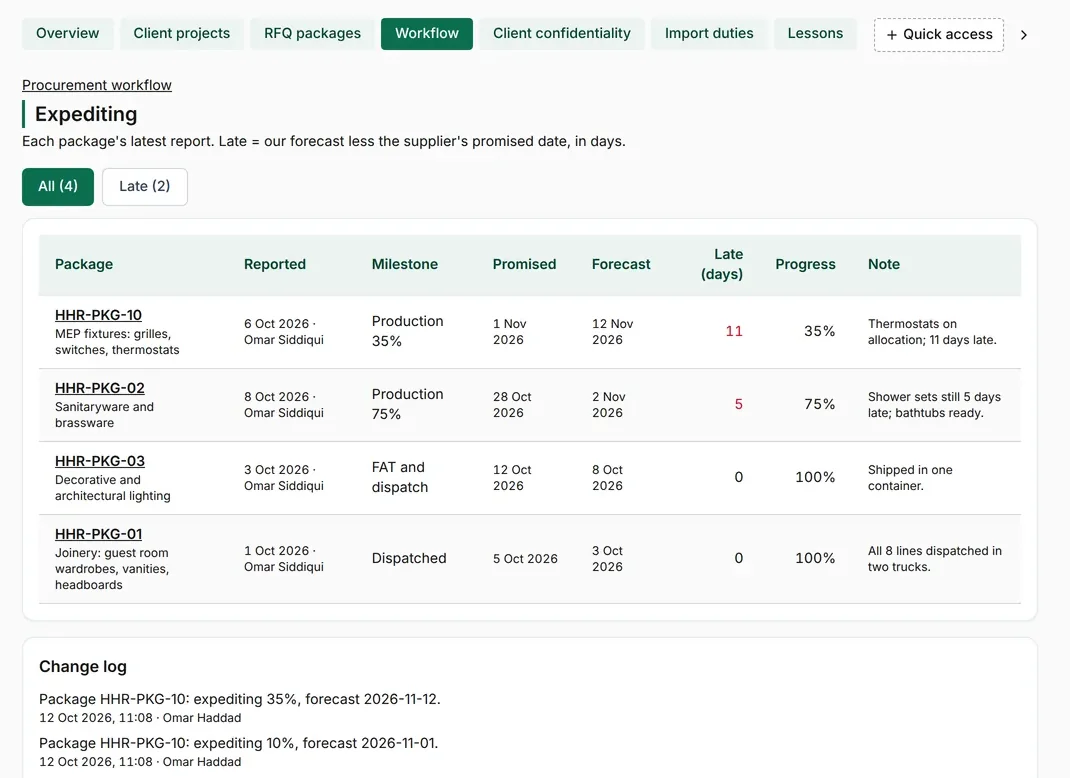Viewport: 1070px width, 778px height.
Task: Click '6 Oct 2026 · Omar Siddiqui' reported cell
Action: click(284, 332)
